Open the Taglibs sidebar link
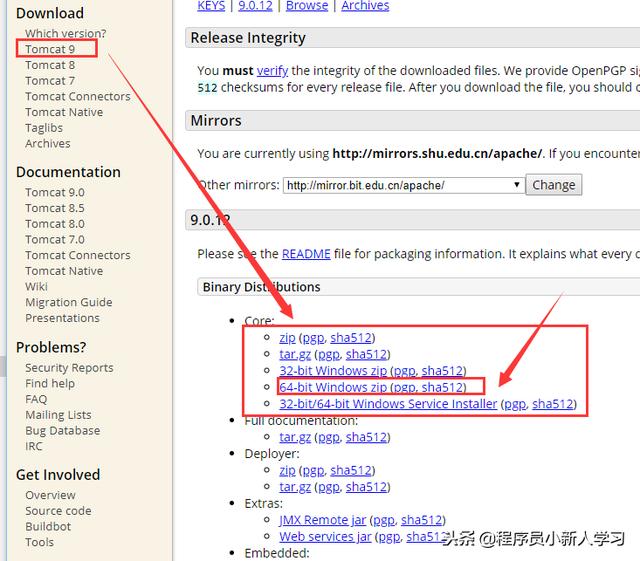The height and width of the screenshot is (561, 640). click(x=44, y=128)
